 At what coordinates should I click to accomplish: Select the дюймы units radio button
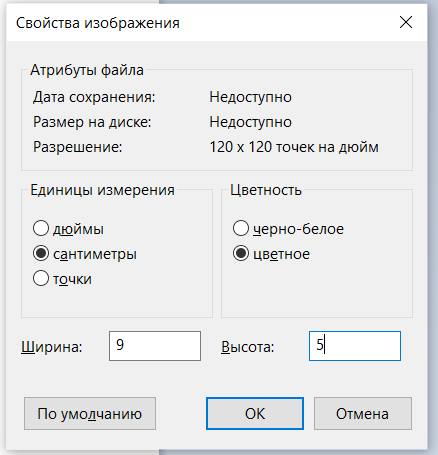[x=41, y=229]
